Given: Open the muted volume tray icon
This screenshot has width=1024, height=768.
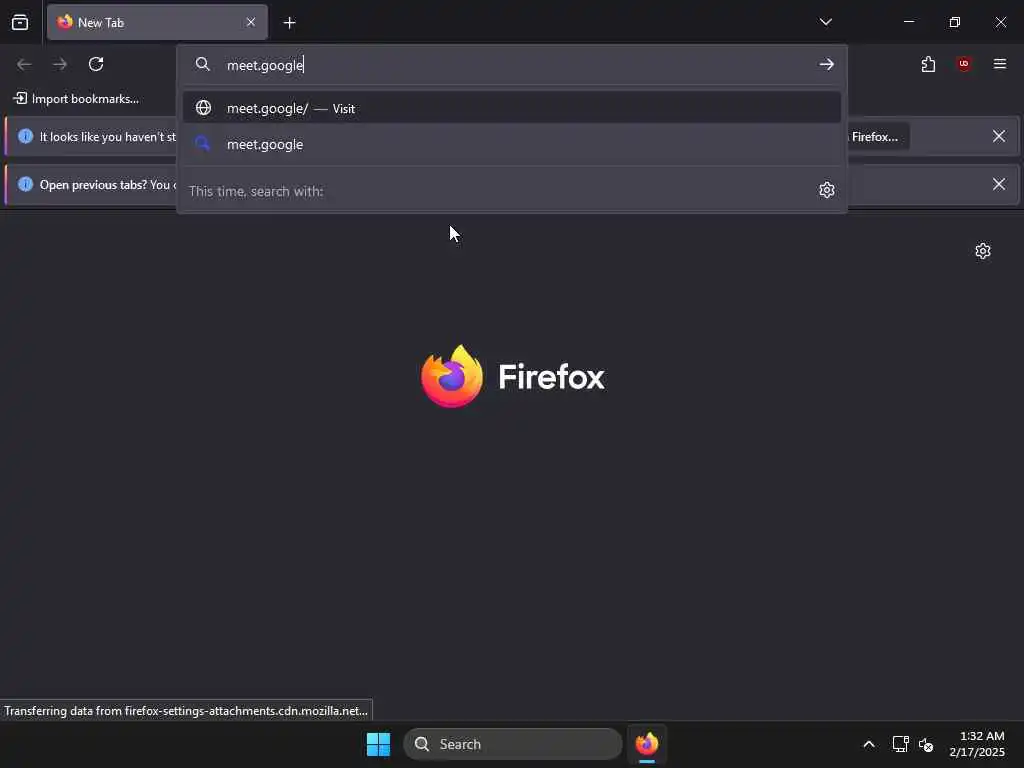Looking at the screenshot, I should [926, 744].
